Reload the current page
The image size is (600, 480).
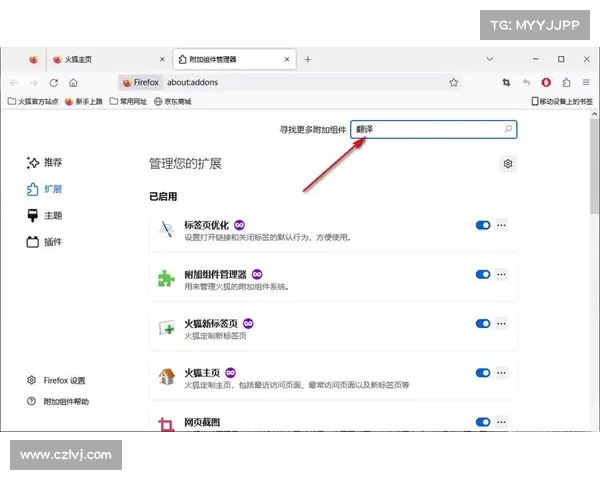[x=54, y=83]
